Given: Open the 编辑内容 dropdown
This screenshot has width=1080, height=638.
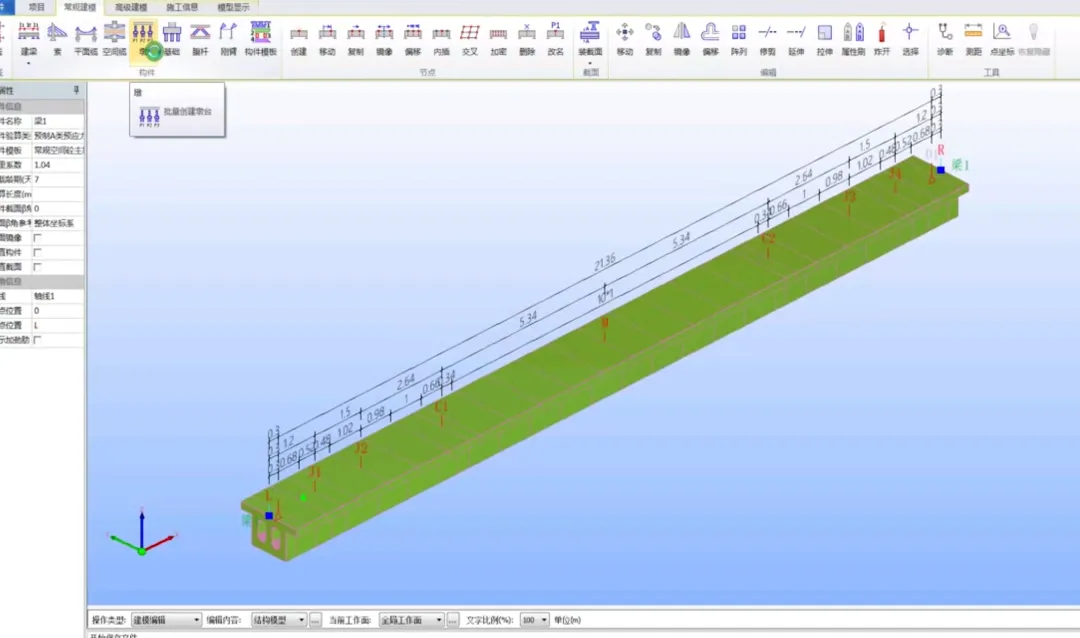Looking at the screenshot, I should [279, 620].
